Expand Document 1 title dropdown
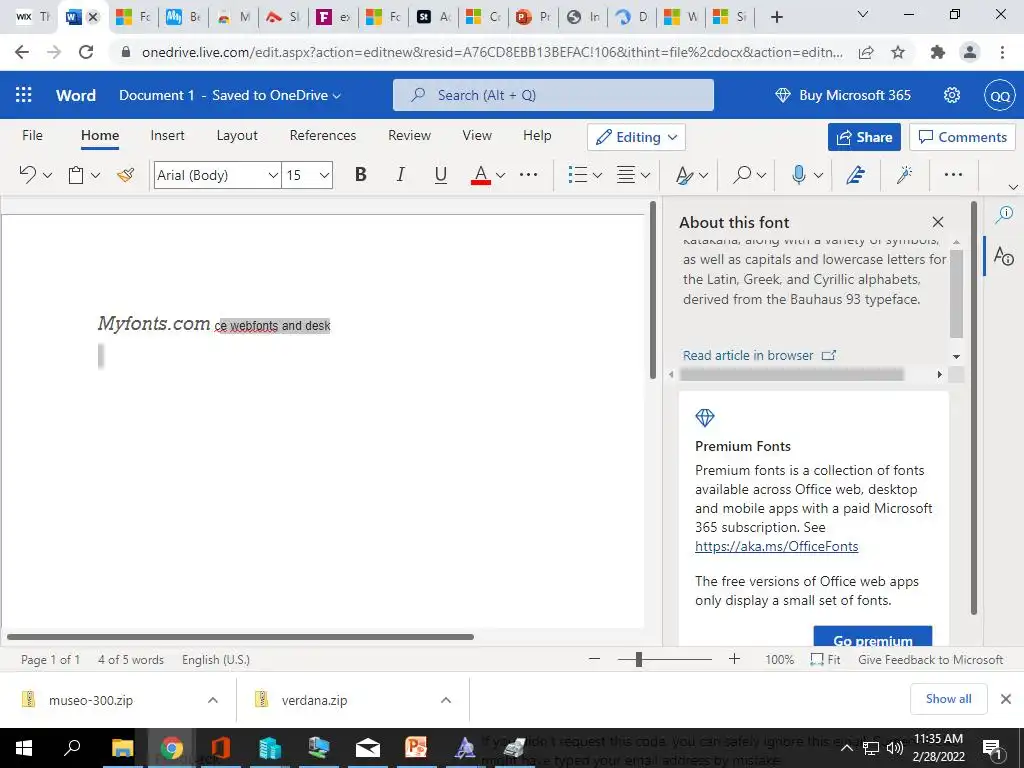Screen dimensions: 1024x768 pyautogui.click(x=336, y=96)
